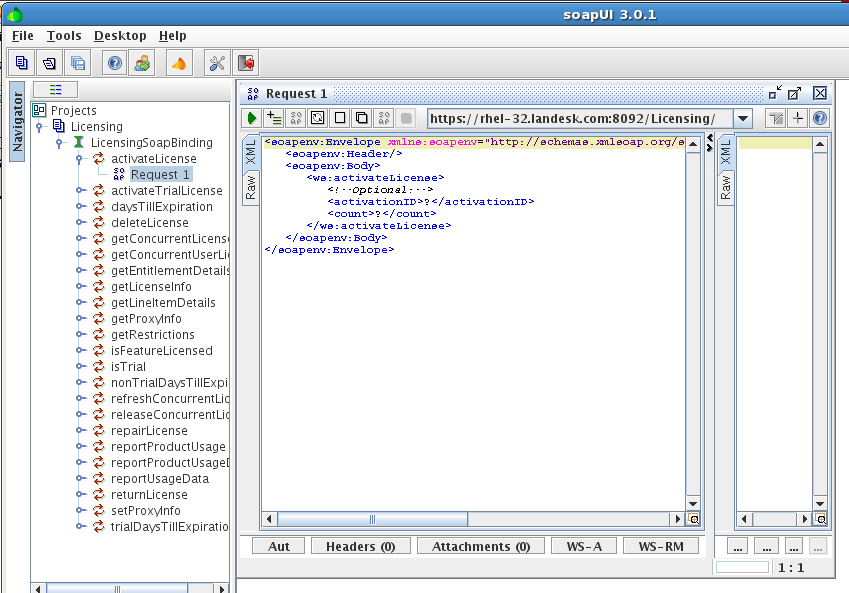The width and height of the screenshot is (849, 593).
Task: Toggle the Navigator side panel tab
Action: 17,122
